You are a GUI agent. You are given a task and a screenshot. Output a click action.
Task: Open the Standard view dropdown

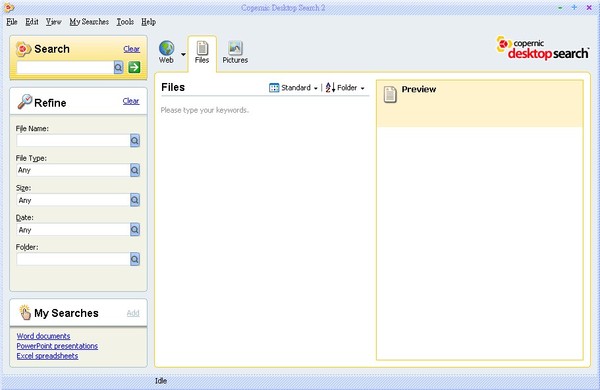click(x=293, y=88)
